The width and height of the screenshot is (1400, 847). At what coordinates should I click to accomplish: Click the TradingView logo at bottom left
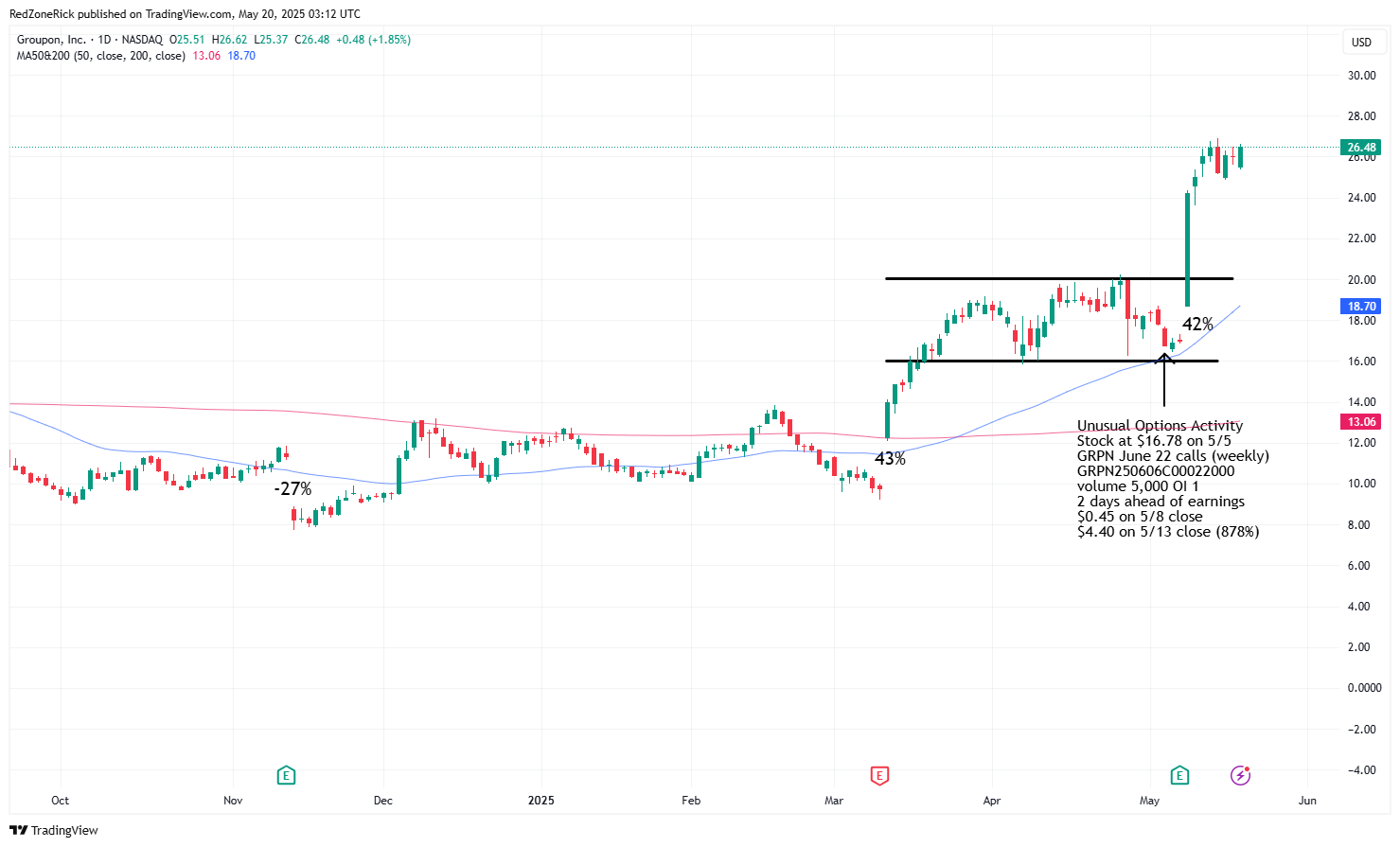[54, 830]
